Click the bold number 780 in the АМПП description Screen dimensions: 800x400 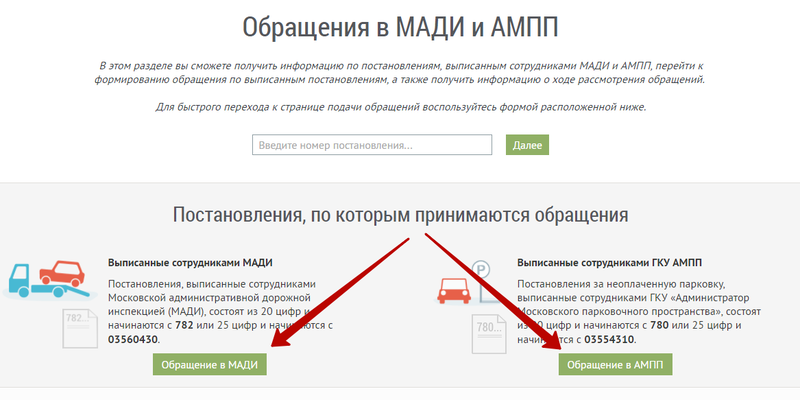click(x=660, y=325)
